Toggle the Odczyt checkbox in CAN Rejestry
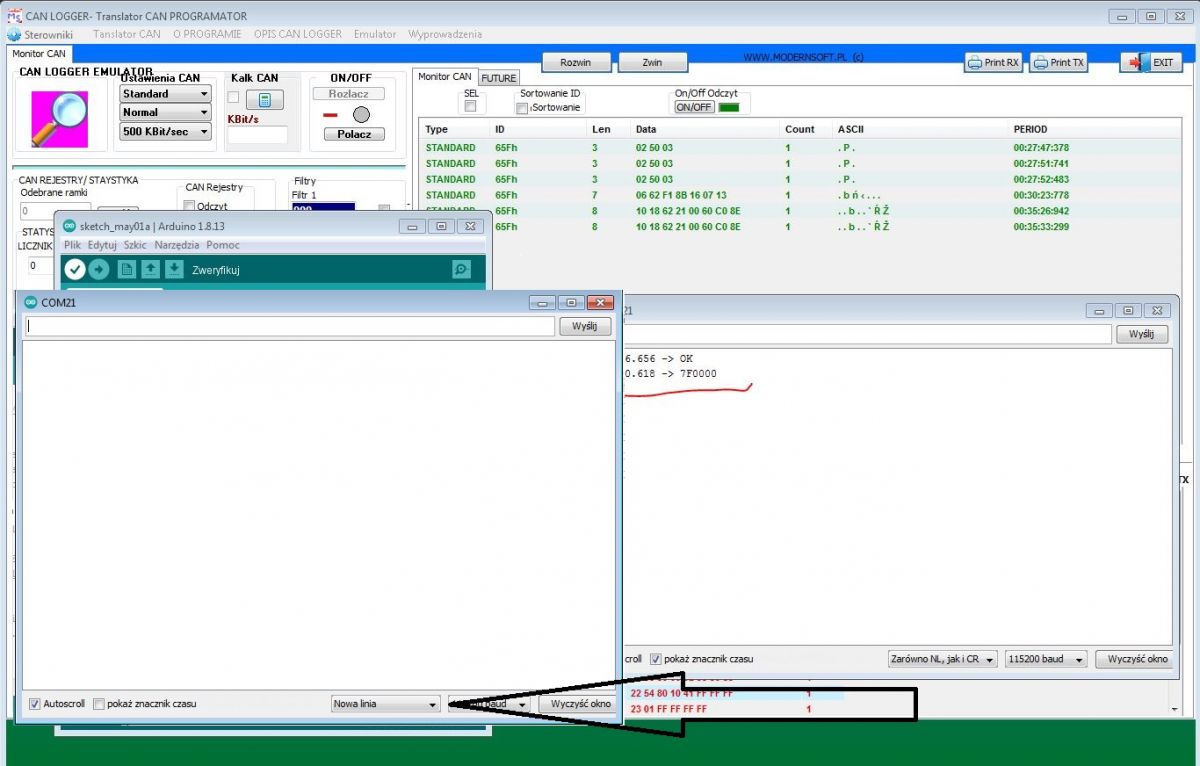 pyautogui.click(x=189, y=206)
